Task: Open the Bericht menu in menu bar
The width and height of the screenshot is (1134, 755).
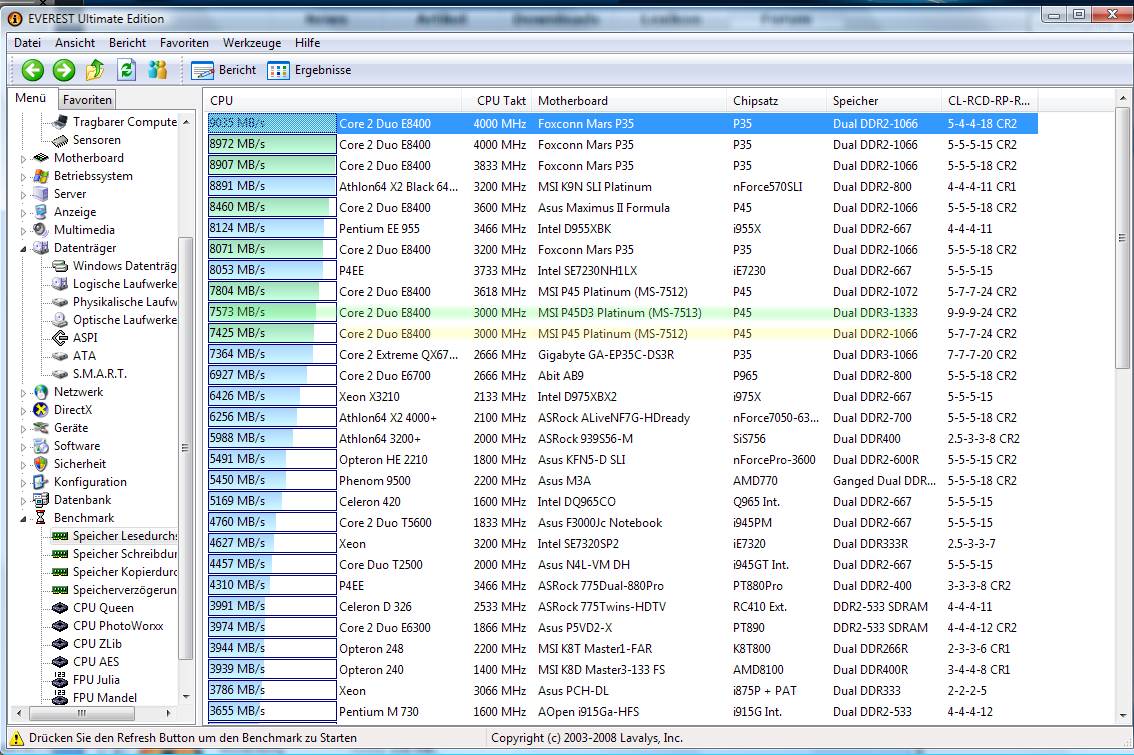Action: tap(127, 43)
